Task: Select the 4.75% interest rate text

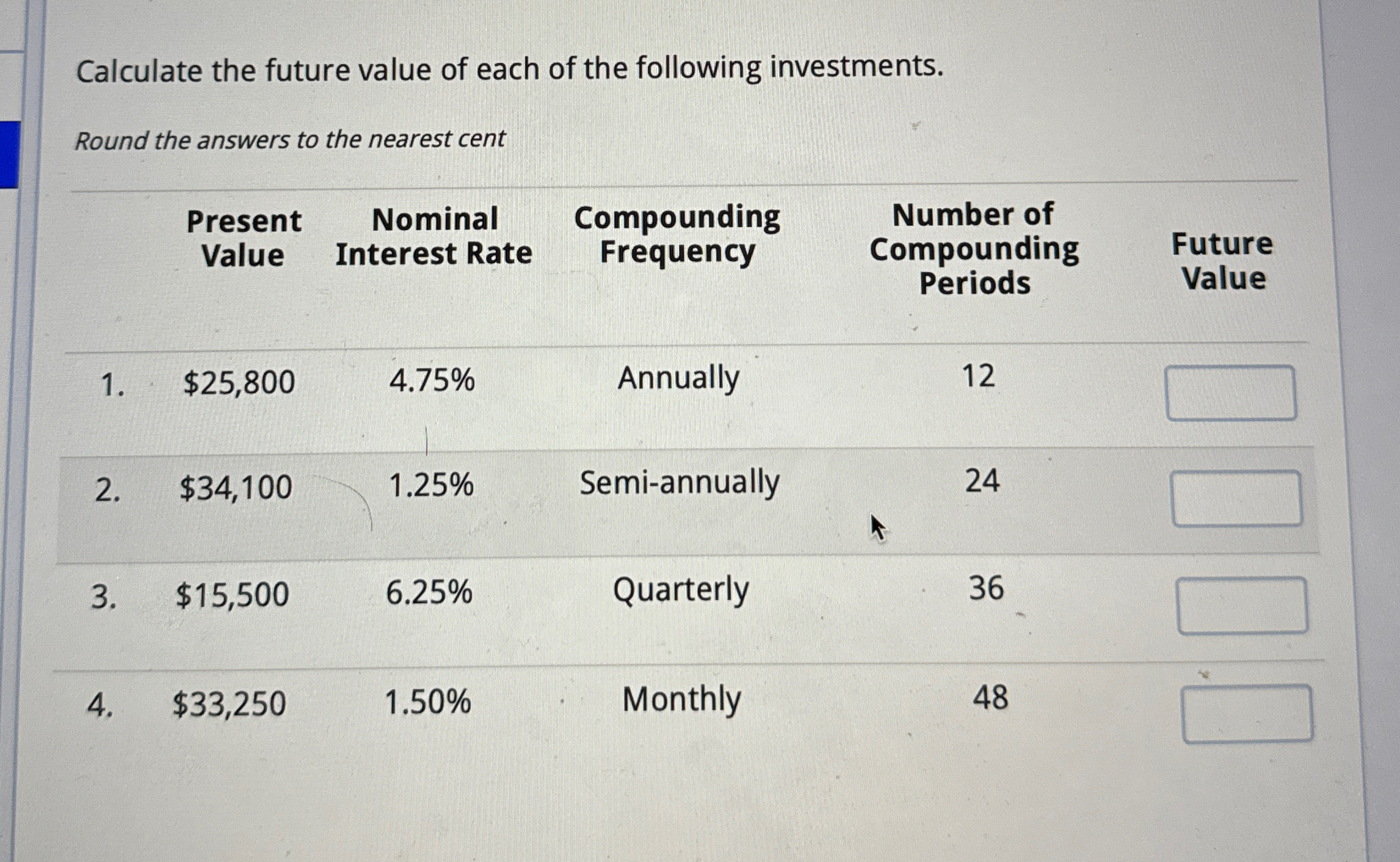Action: pos(432,380)
